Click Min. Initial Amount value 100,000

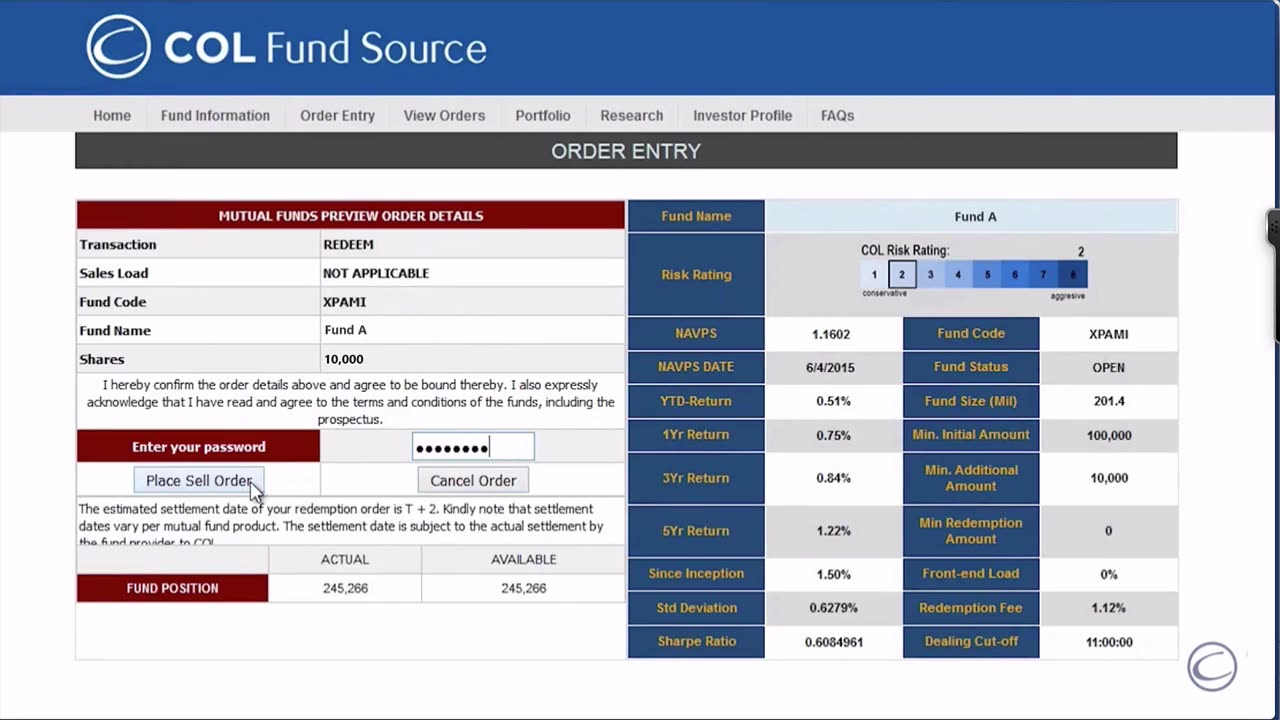1108,435
